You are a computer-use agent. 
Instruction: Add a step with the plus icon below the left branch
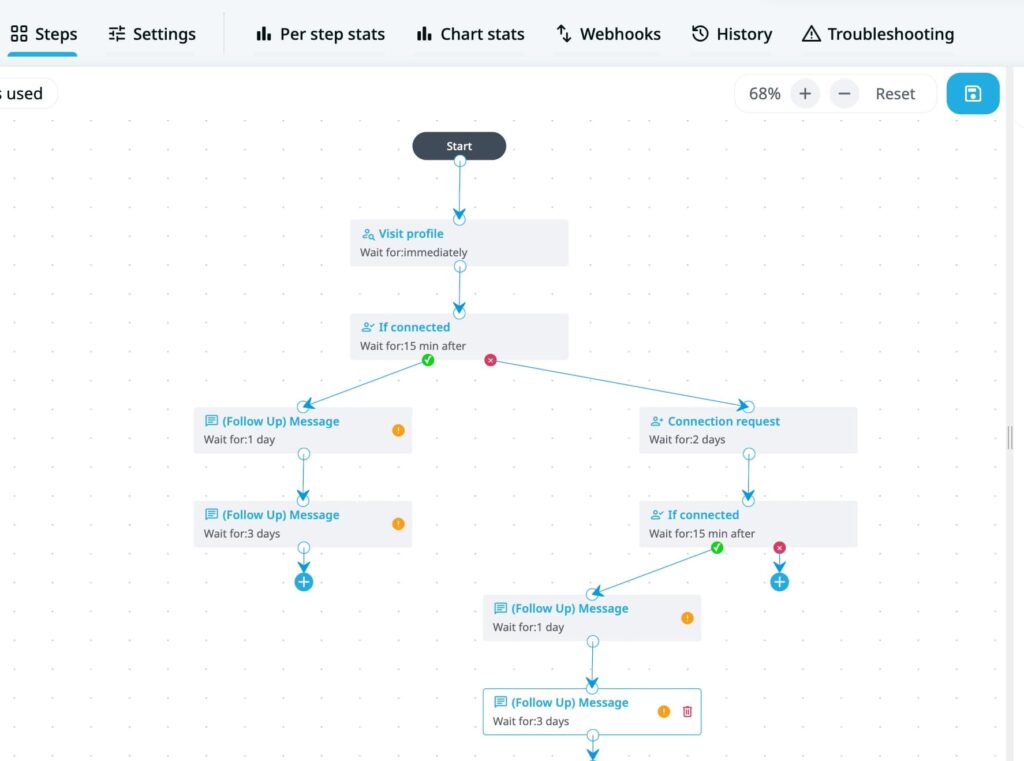tap(303, 581)
